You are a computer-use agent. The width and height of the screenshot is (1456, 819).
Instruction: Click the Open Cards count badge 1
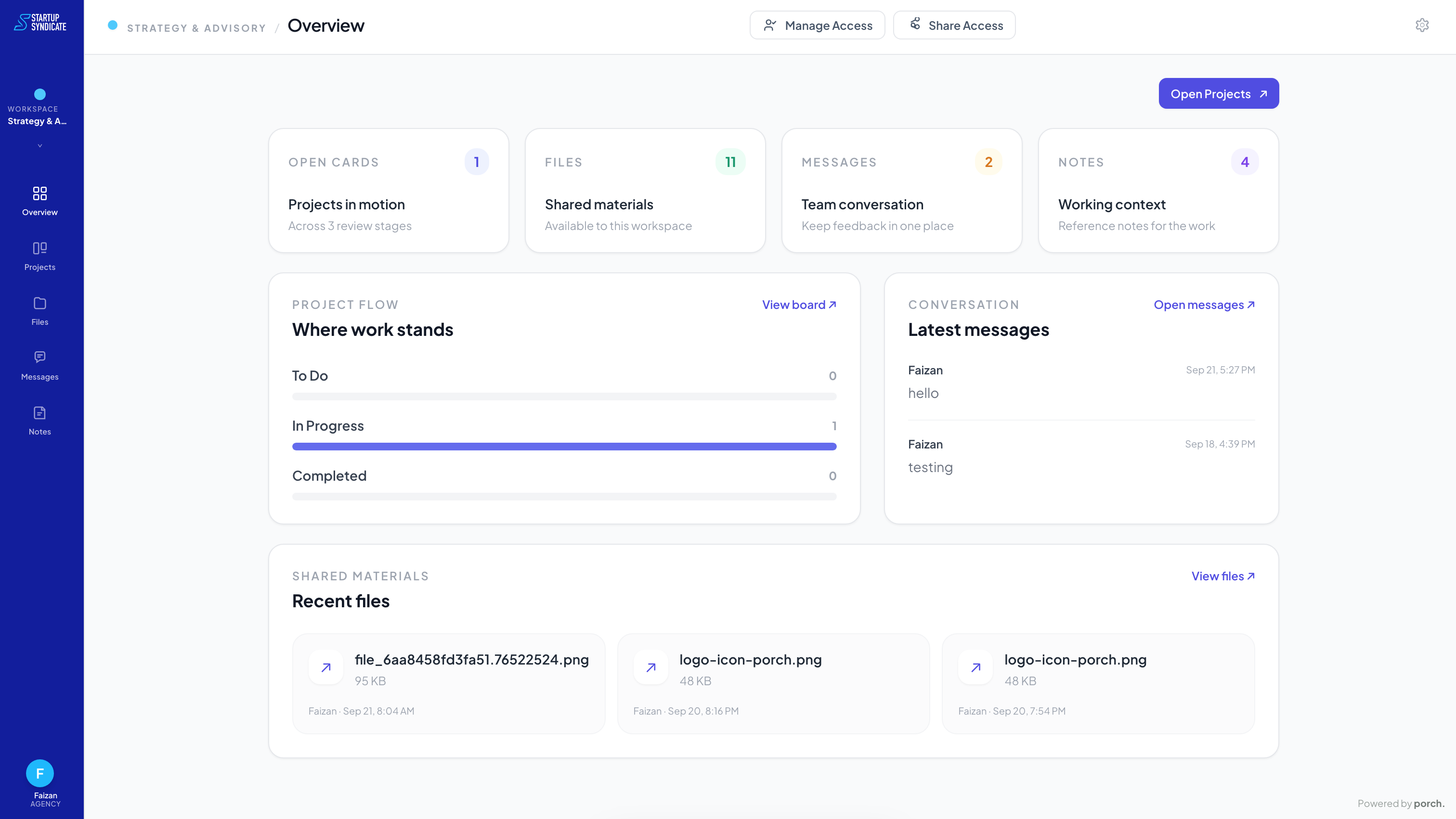477,162
